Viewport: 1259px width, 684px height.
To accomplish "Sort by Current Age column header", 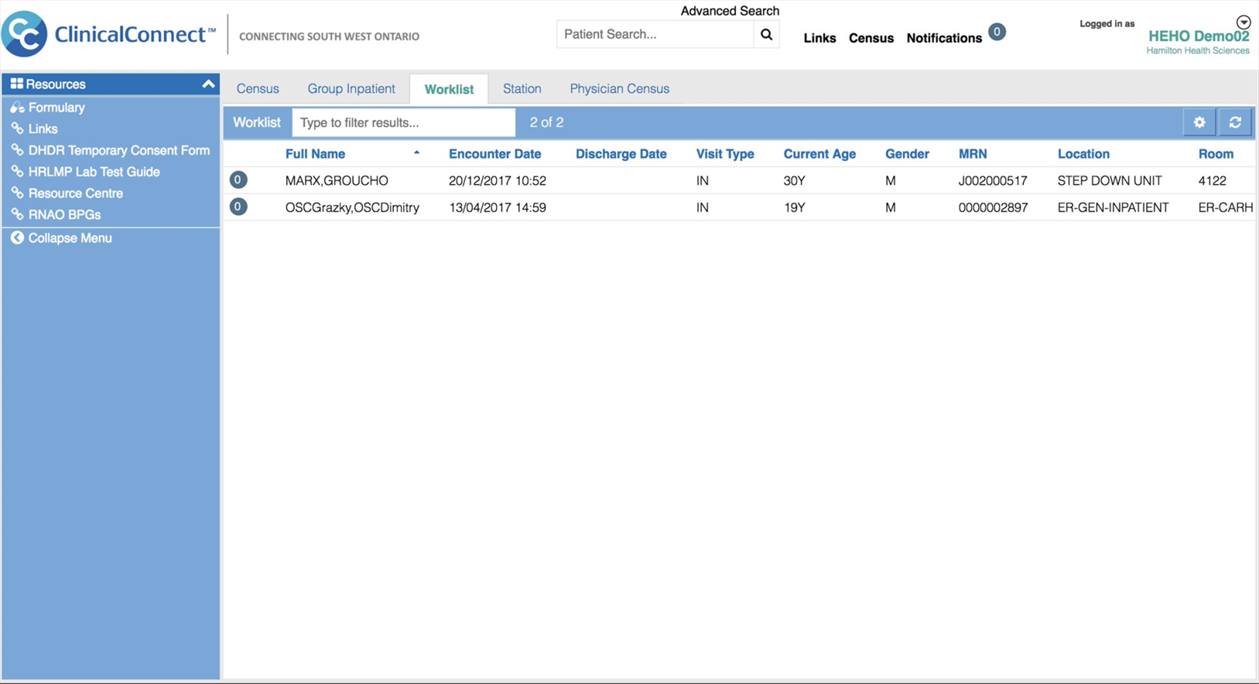I will (x=820, y=154).
